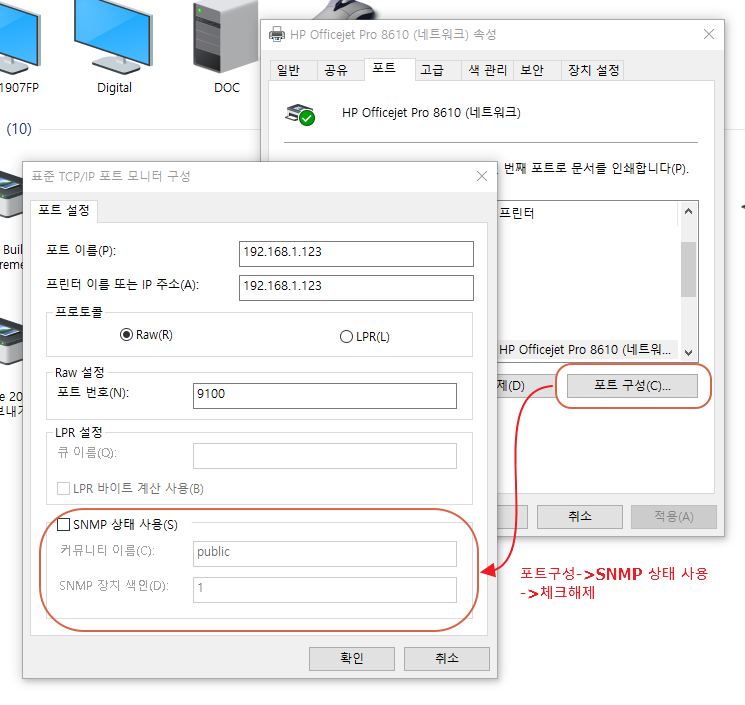Click the port list scroll down arrow
745x705 pixels.
(x=688, y=352)
